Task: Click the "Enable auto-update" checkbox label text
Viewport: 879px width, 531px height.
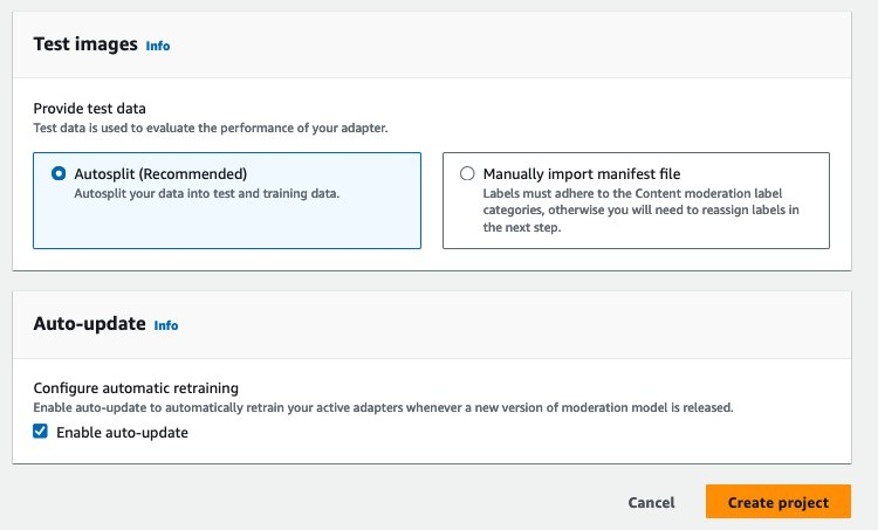Action: [x=122, y=433]
